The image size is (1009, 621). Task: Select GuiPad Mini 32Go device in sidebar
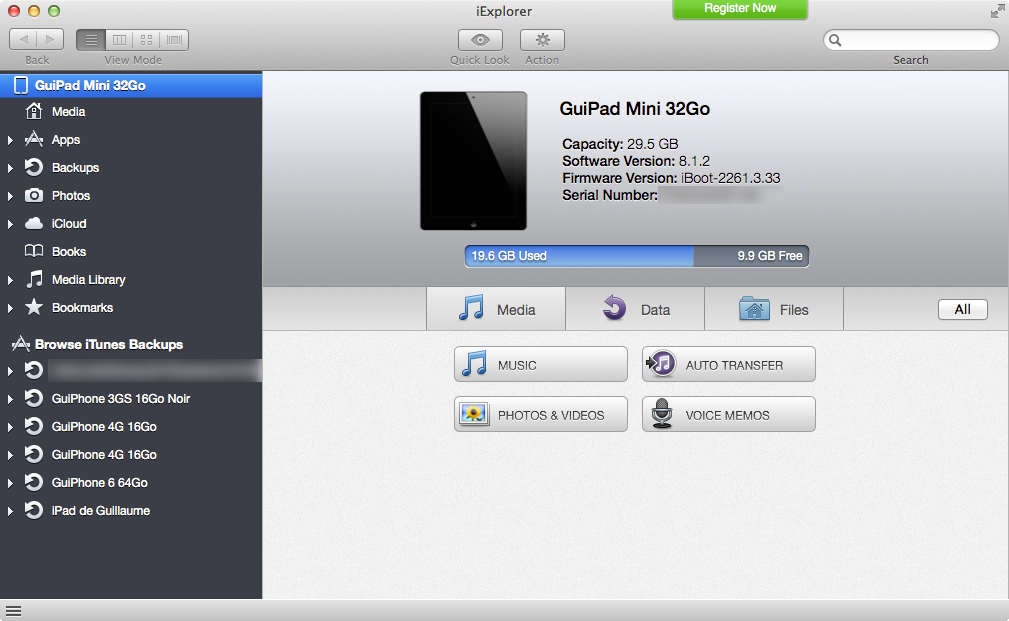click(131, 86)
